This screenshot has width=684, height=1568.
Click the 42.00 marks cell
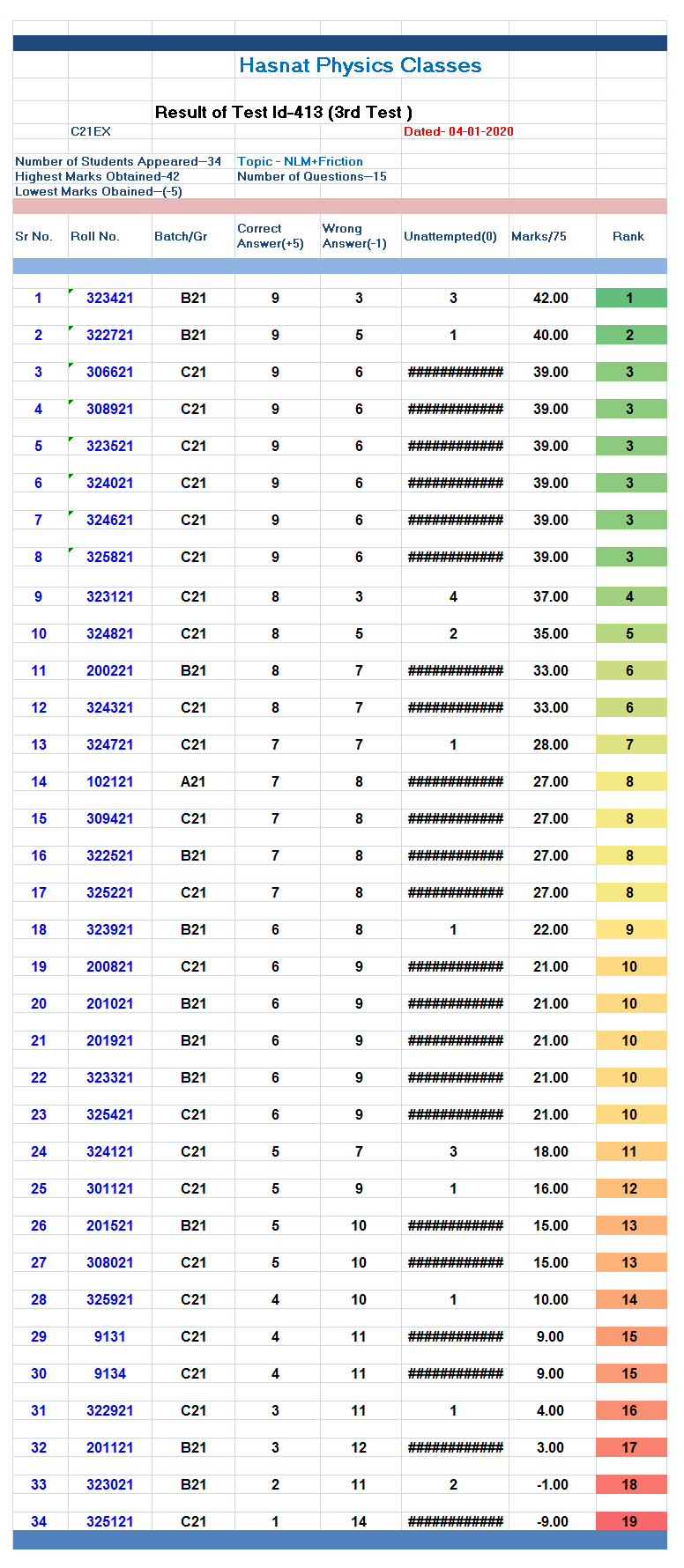pos(551,298)
